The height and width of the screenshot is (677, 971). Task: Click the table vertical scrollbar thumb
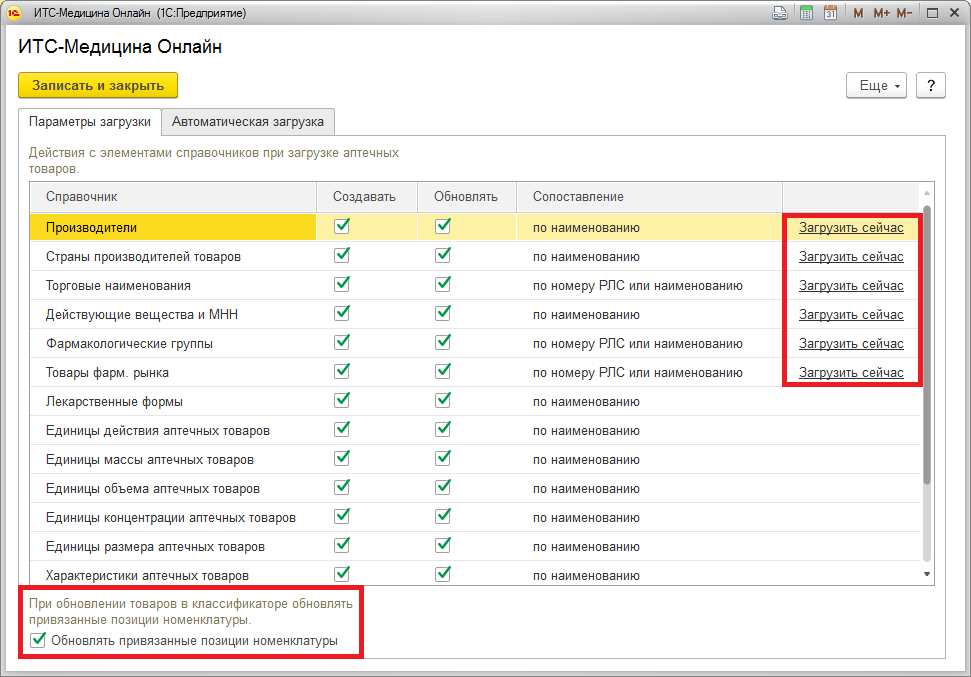[927, 345]
